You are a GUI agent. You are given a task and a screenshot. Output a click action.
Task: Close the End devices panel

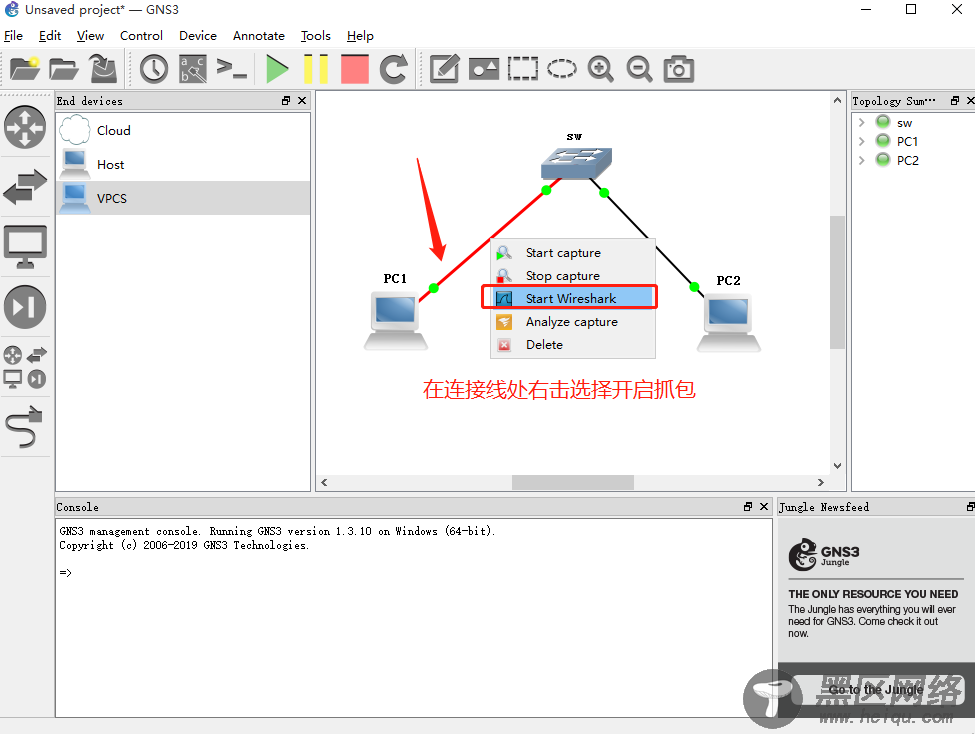302,101
